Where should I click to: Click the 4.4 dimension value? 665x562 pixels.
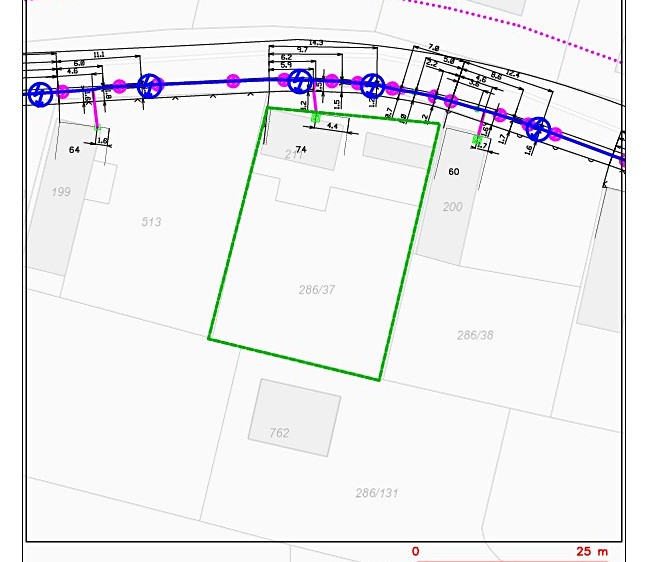coord(332,126)
